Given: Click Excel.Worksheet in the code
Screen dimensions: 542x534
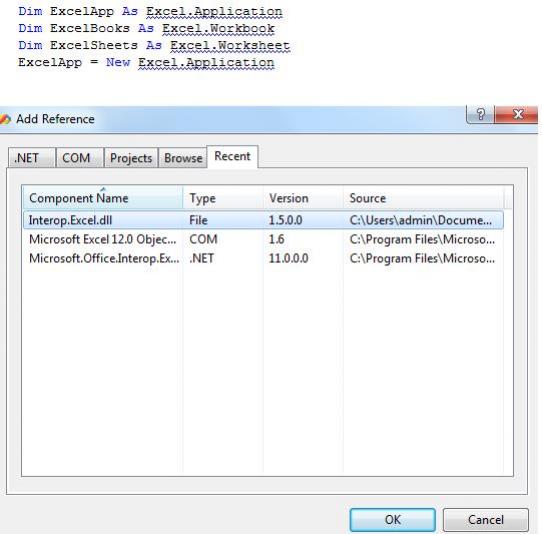Looking at the screenshot, I should pos(230,46).
